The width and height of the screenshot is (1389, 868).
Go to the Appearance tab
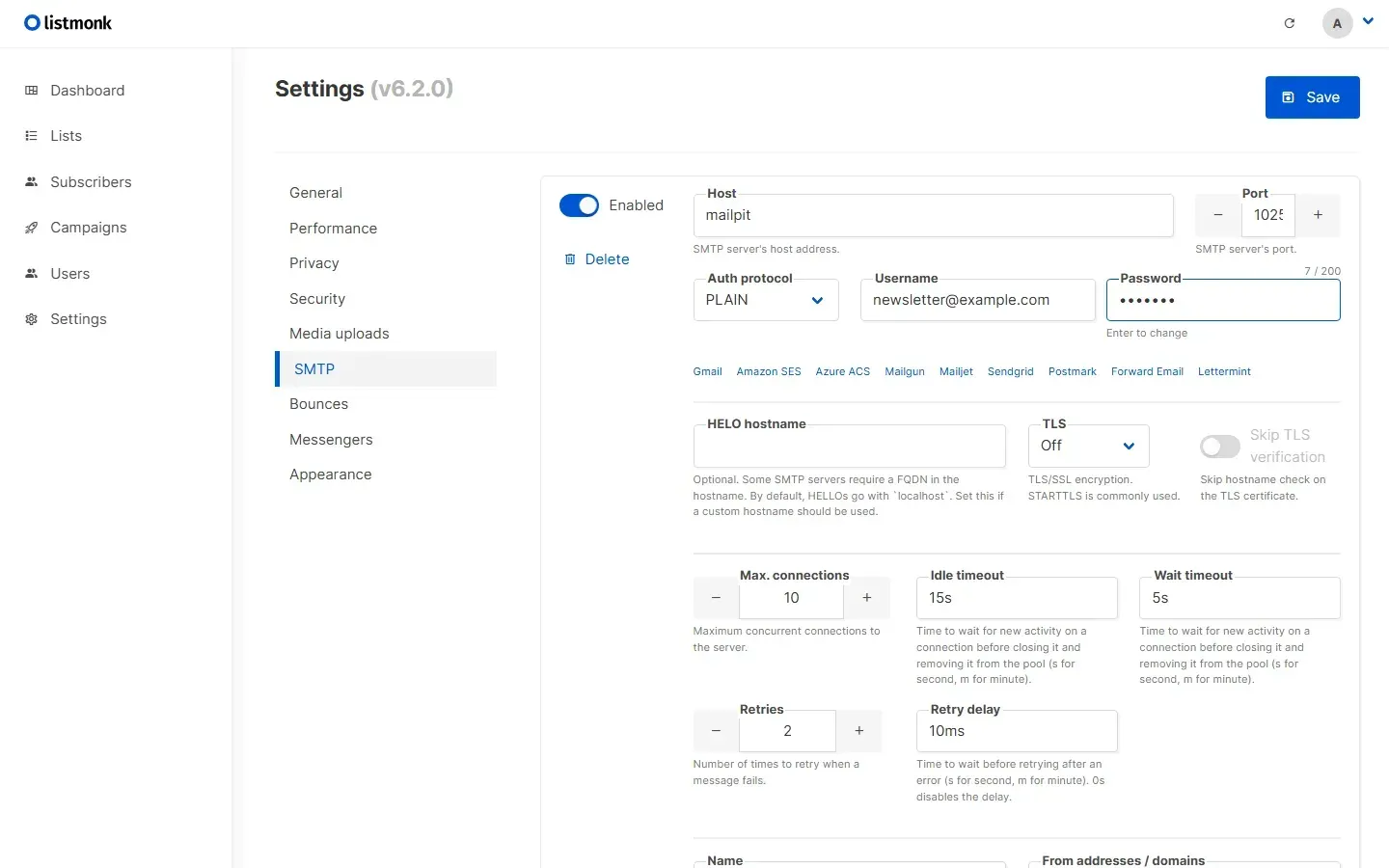tap(386, 475)
